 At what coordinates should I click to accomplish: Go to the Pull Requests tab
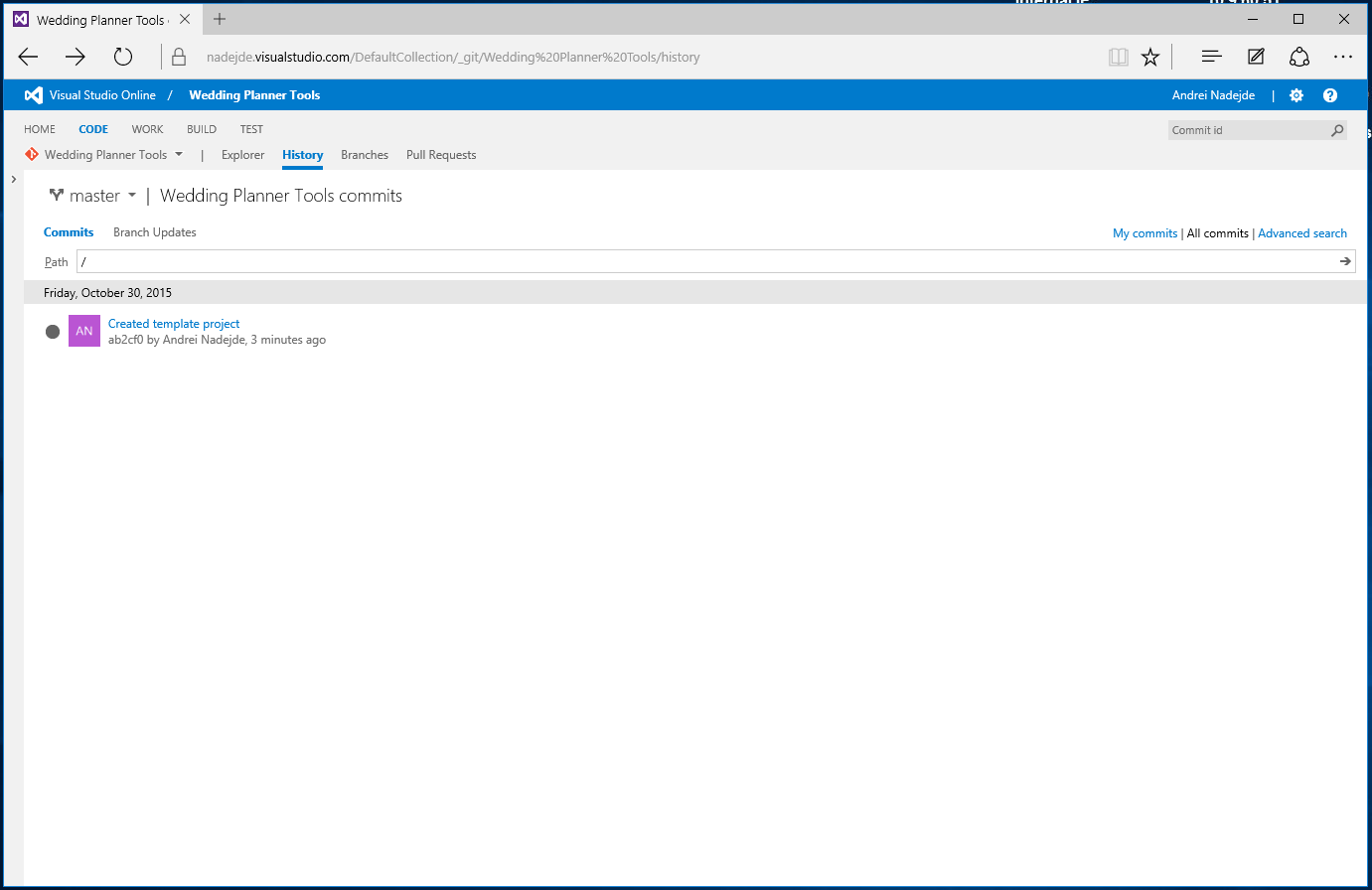click(x=440, y=155)
